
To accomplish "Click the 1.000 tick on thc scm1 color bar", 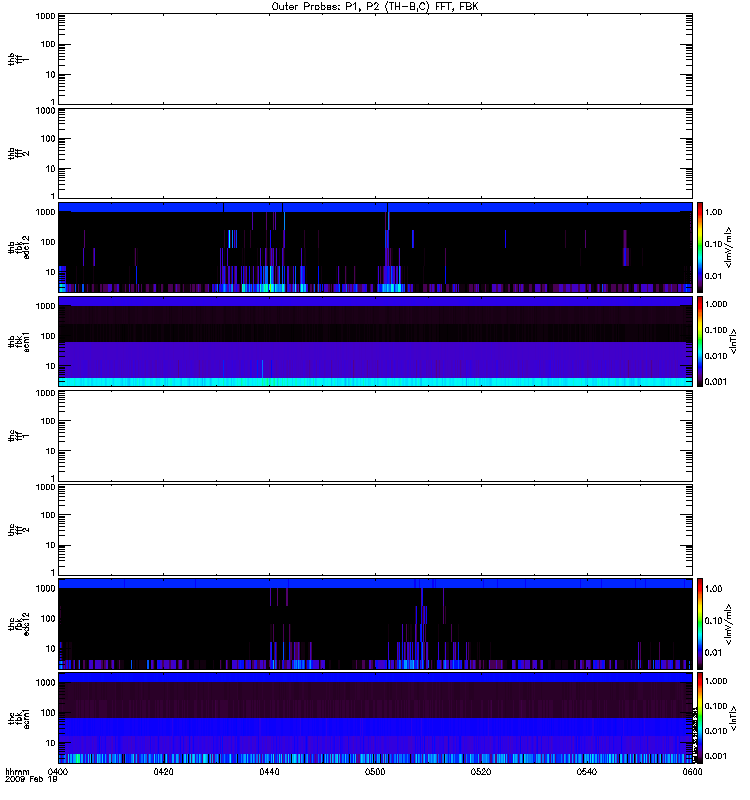I will [716, 681].
